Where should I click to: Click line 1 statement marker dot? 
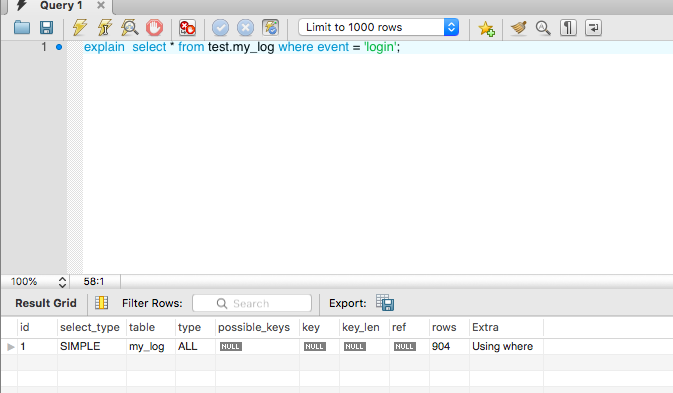[x=59, y=47]
